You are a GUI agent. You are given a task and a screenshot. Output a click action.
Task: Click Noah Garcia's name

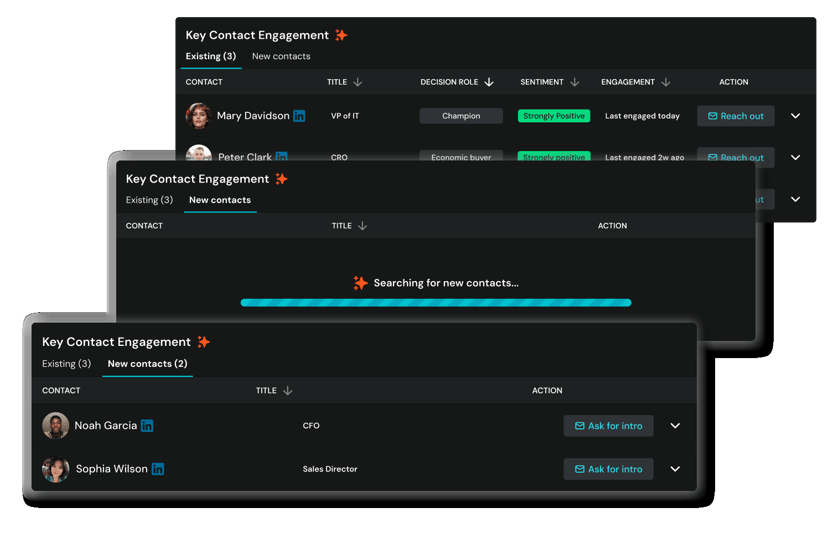tap(106, 426)
